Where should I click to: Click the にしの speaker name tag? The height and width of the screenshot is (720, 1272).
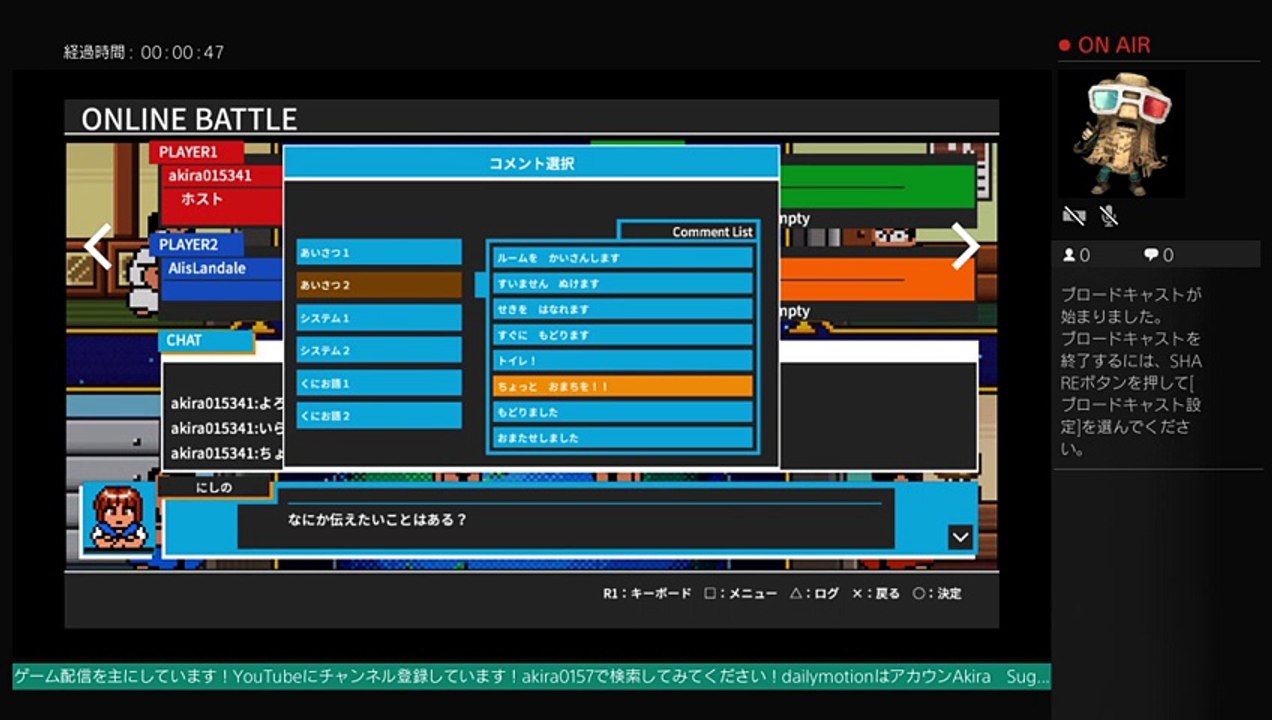click(214, 487)
